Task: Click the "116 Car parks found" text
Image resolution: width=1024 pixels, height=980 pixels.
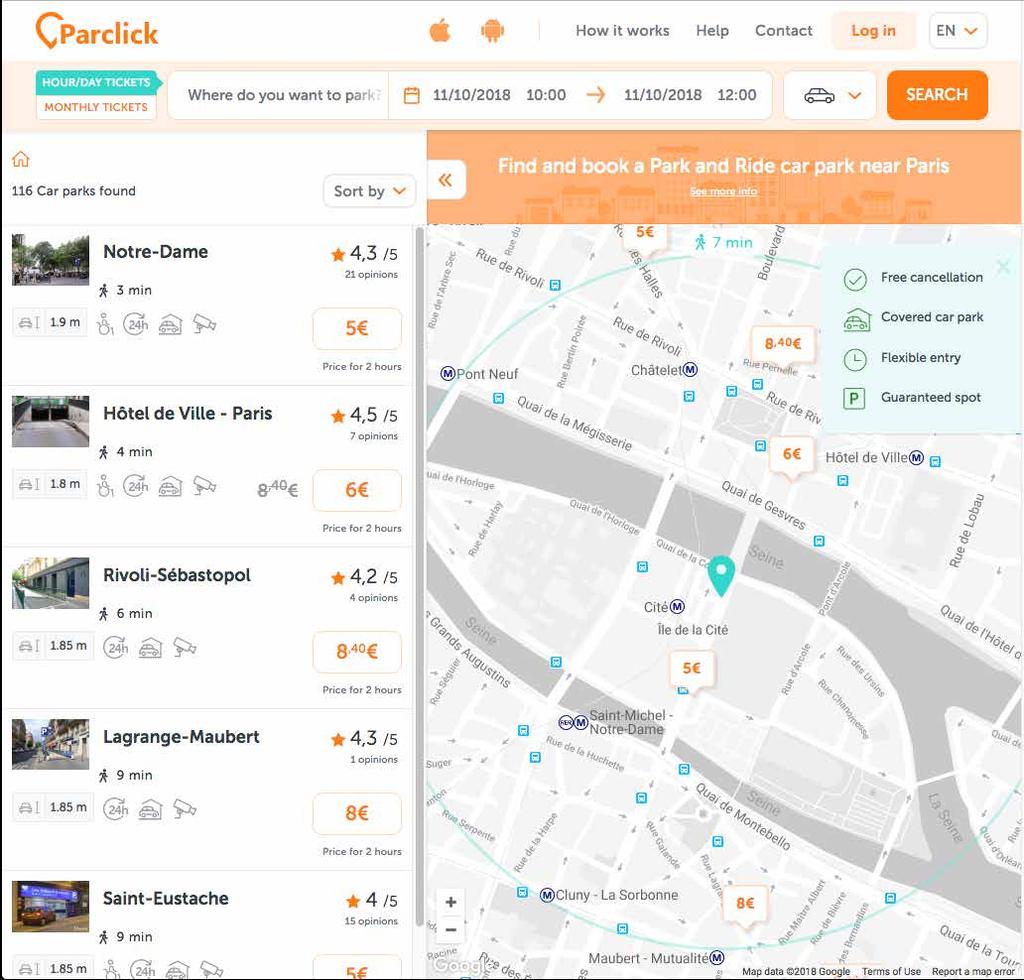Action: (x=74, y=191)
